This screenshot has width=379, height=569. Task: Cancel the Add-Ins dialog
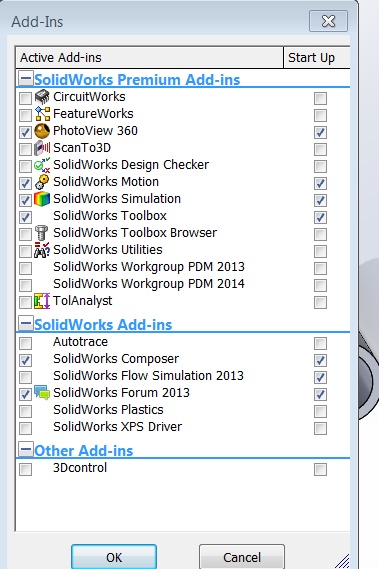(x=242, y=557)
